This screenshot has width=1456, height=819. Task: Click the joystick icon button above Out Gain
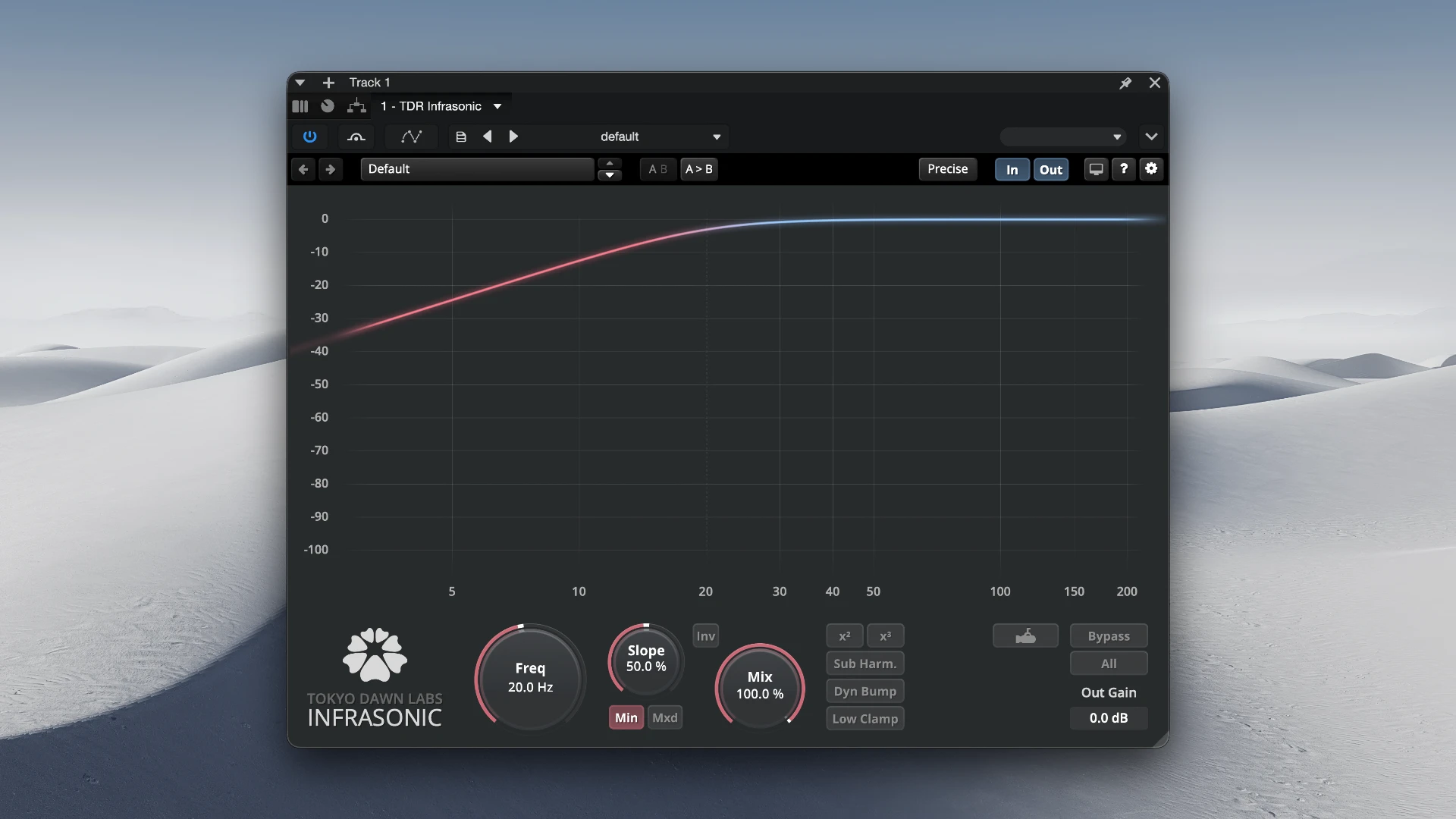[1025, 636]
